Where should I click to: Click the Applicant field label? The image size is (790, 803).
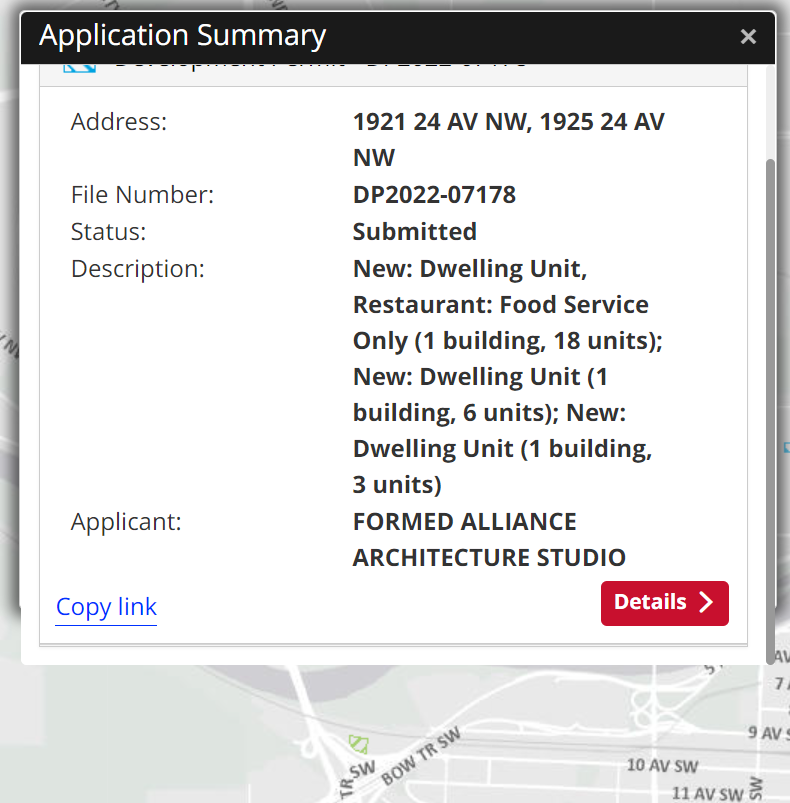click(x=126, y=521)
